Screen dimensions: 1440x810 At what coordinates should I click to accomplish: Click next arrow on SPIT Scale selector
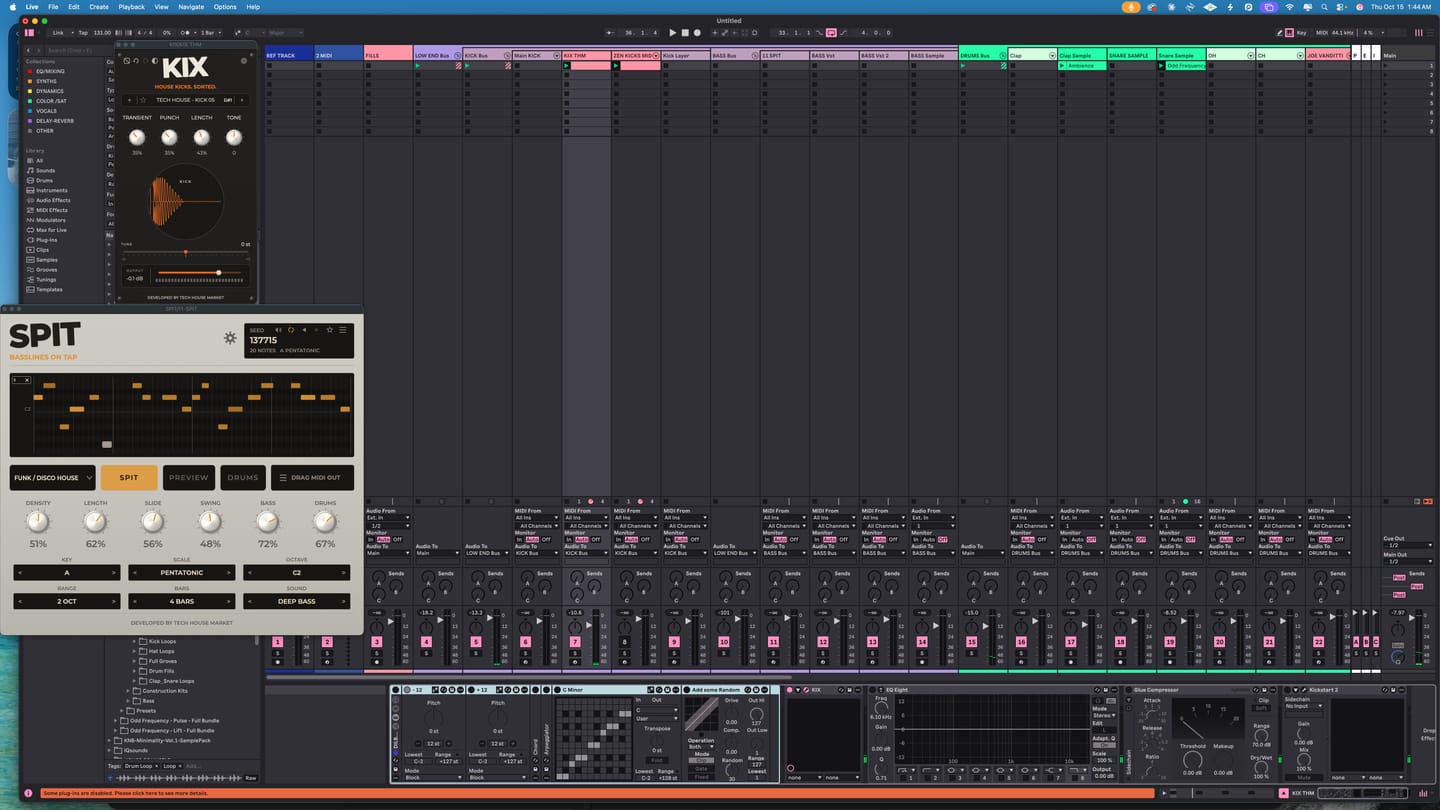click(230, 573)
